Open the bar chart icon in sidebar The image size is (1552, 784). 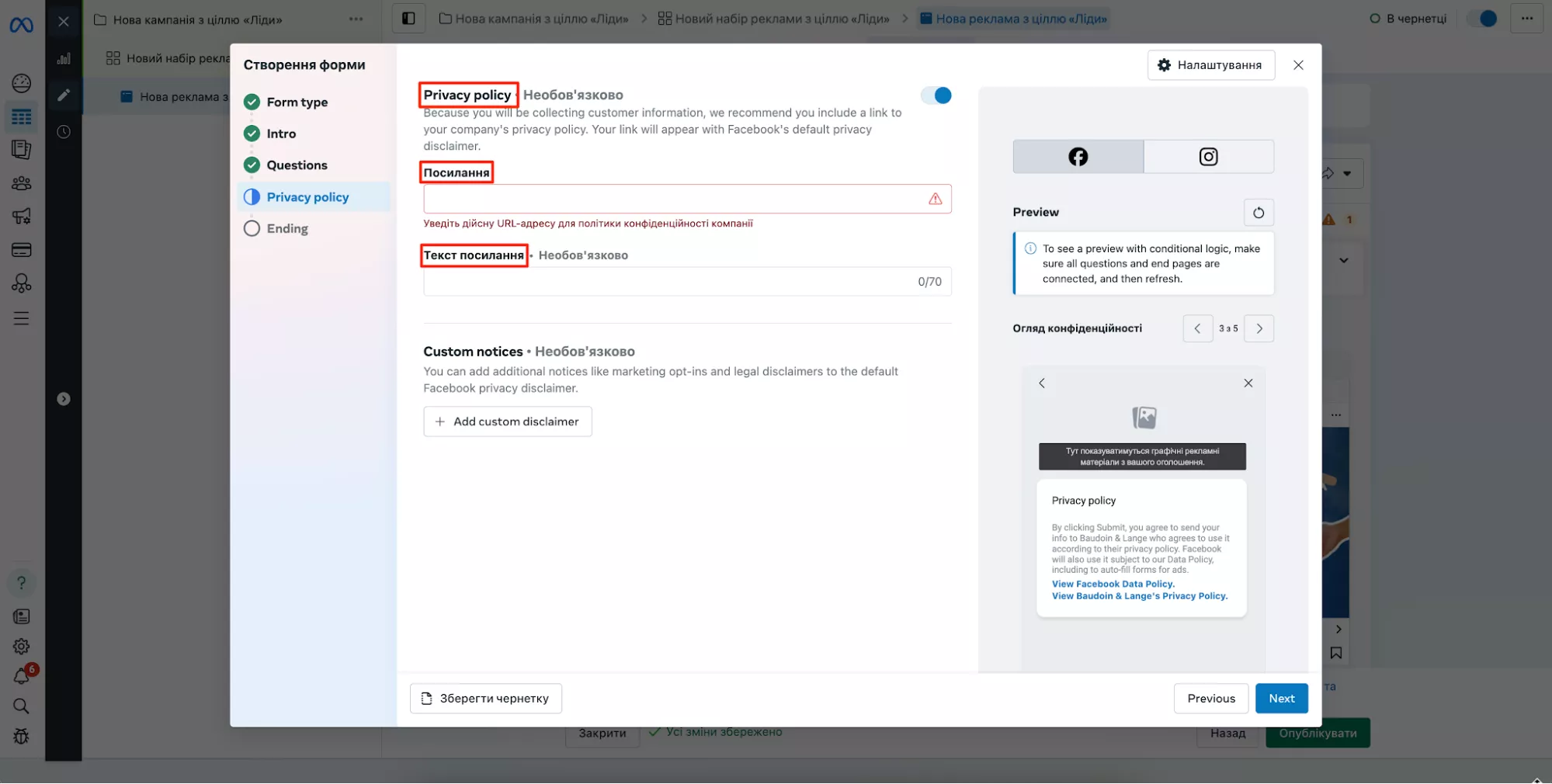[x=64, y=58]
